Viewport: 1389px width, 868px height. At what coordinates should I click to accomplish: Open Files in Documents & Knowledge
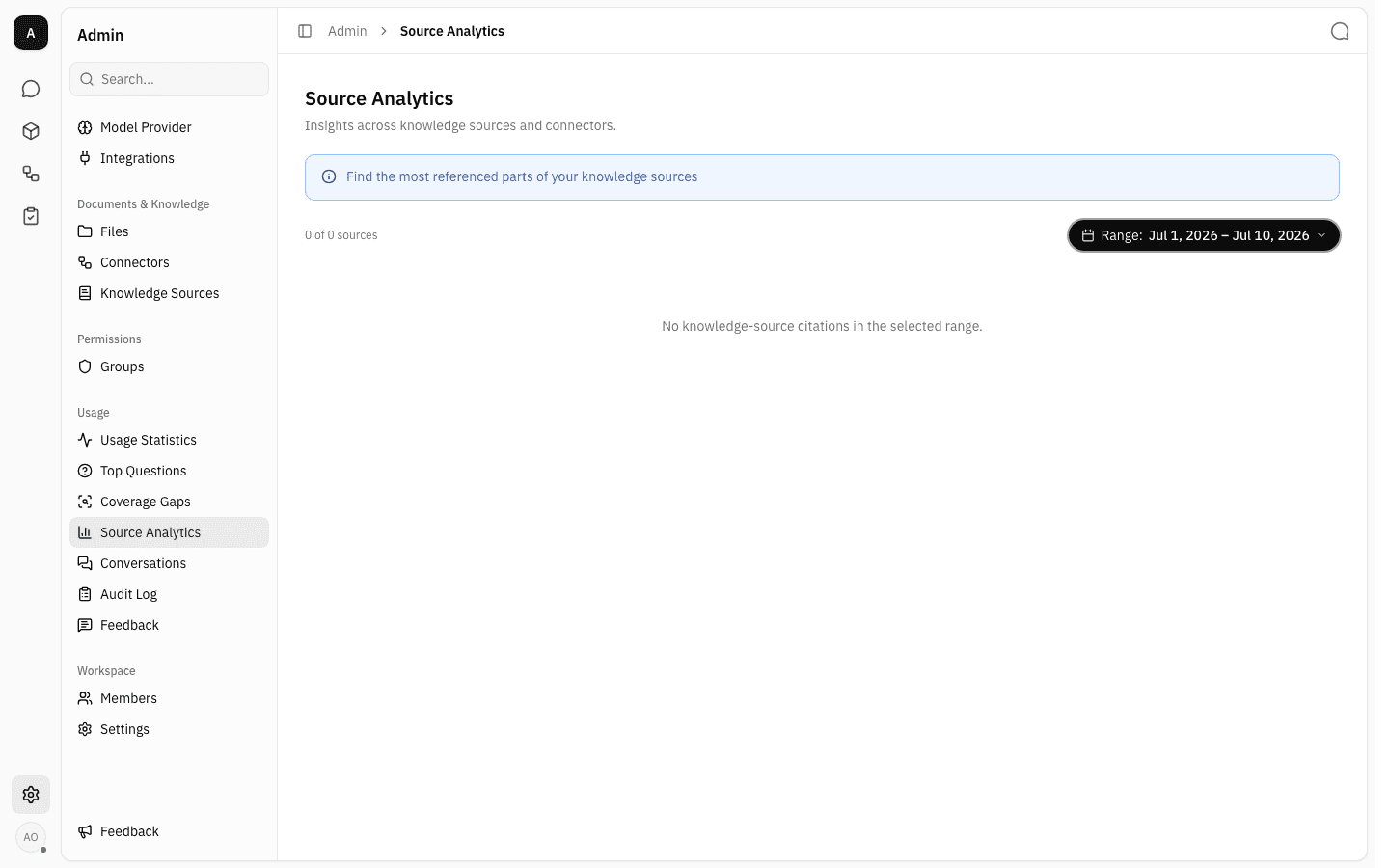169,231
